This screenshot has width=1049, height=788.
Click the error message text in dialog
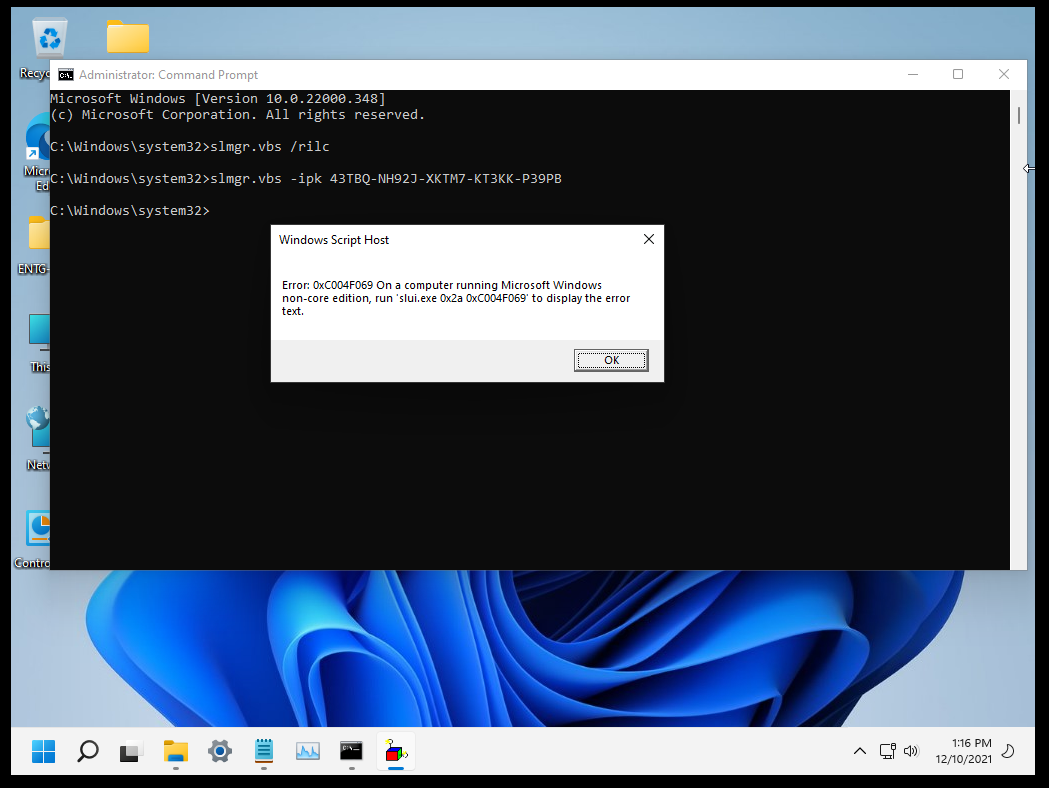point(456,298)
